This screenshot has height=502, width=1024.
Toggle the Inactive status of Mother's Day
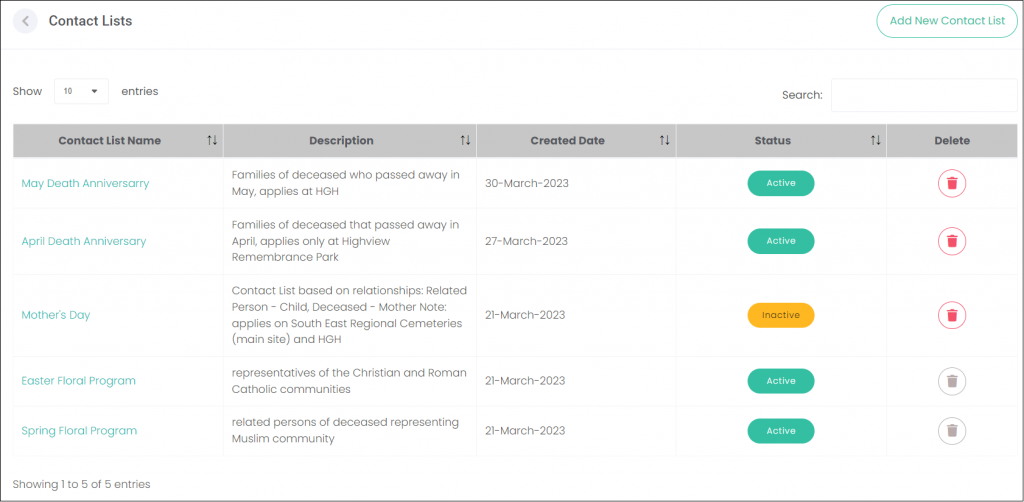(781, 315)
